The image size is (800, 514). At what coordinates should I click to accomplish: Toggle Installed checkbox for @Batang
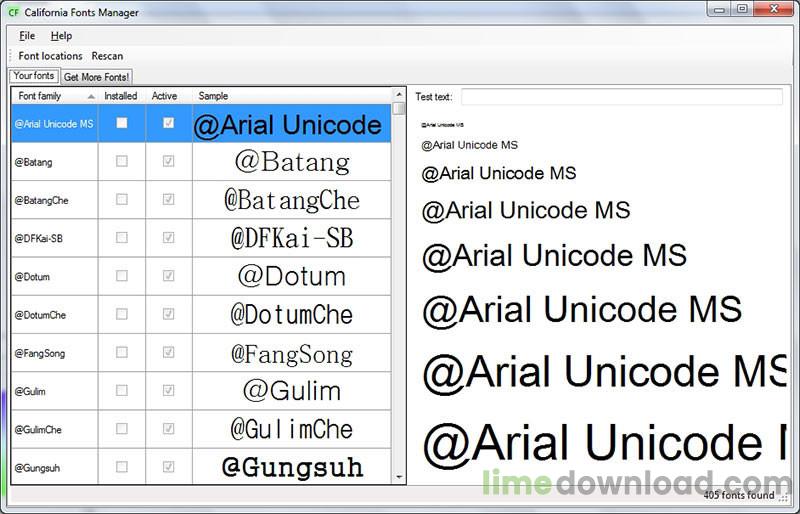[121, 161]
